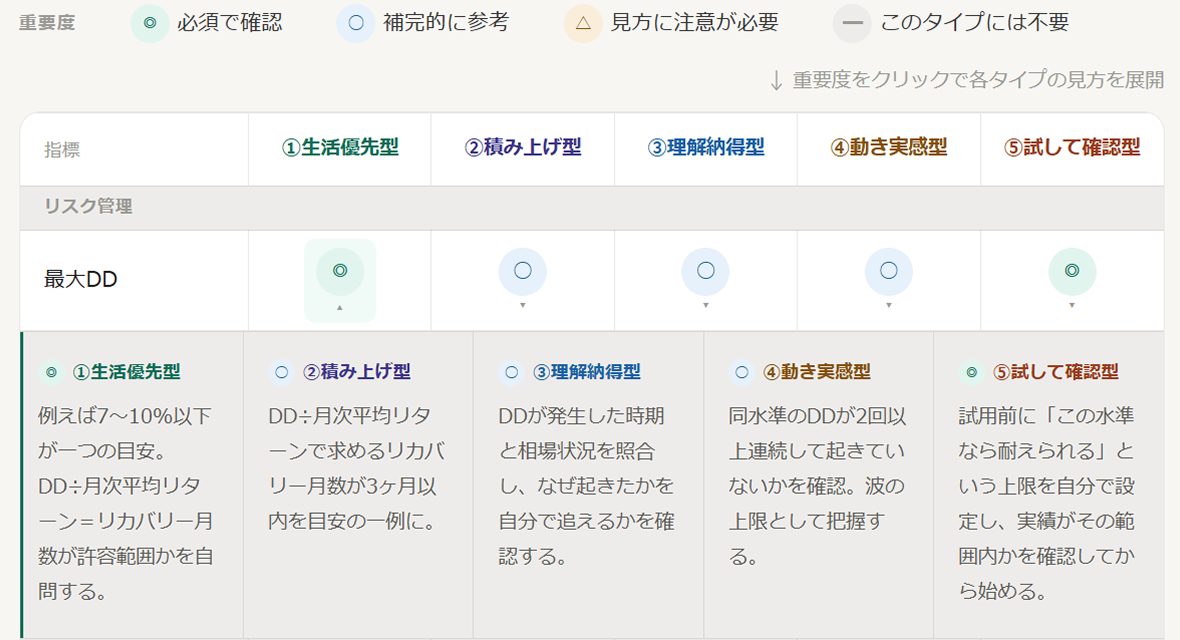This screenshot has height=640, width=1180.
Task: Click the ①生活優先型 detail panel heading
Action: pyautogui.click(x=126, y=372)
